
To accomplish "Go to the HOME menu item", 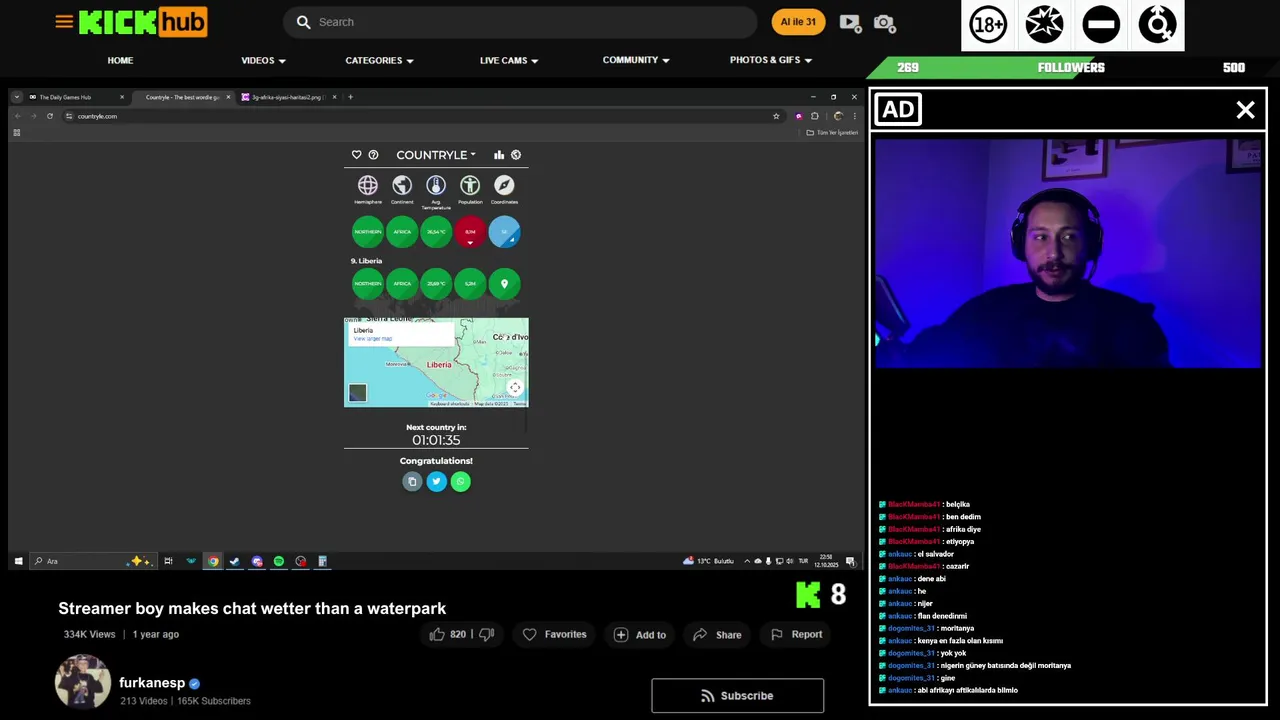I will [120, 60].
